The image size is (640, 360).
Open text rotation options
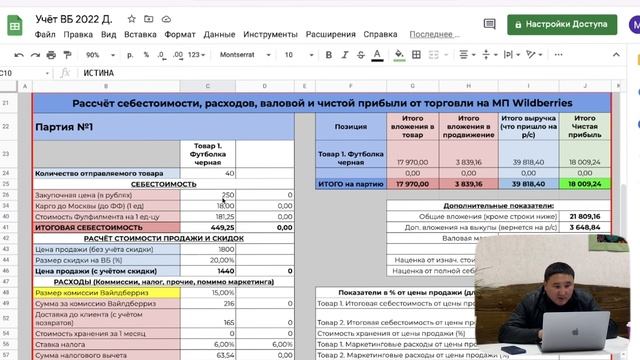[x=534, y=55]
